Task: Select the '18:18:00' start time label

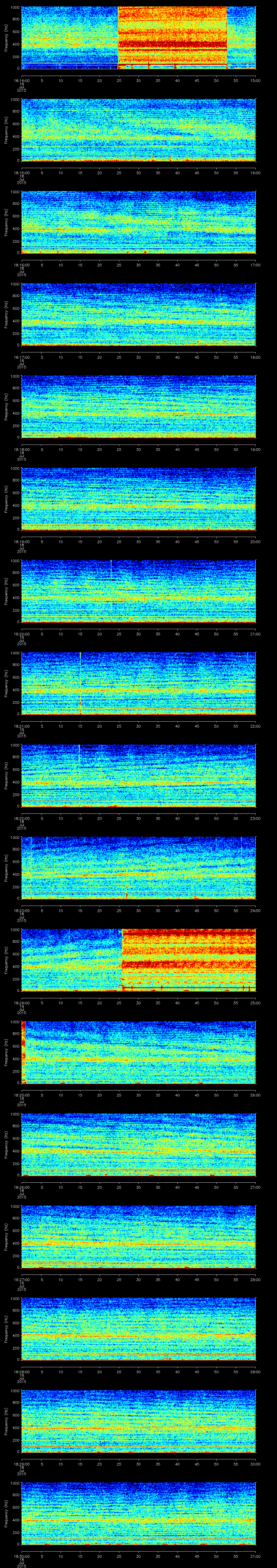Action: pyautogui.click(x=21, y=449)
